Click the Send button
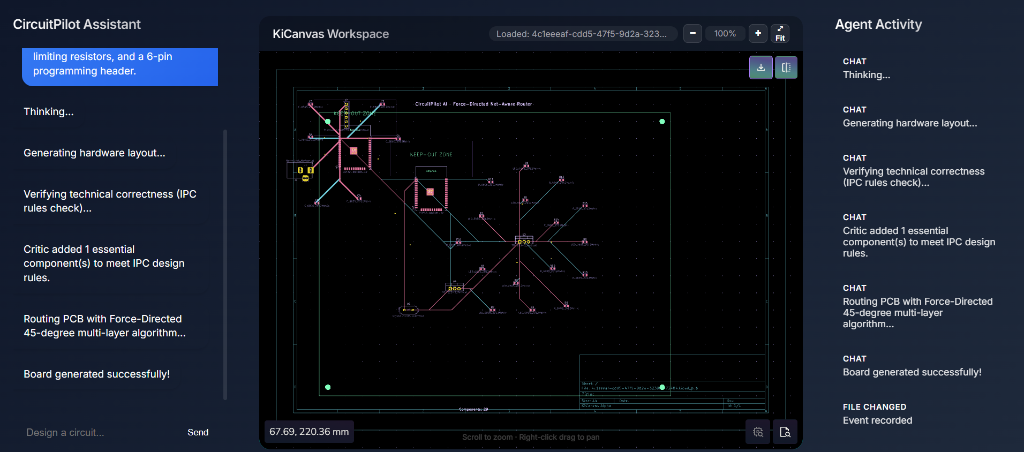 point(198,432)
